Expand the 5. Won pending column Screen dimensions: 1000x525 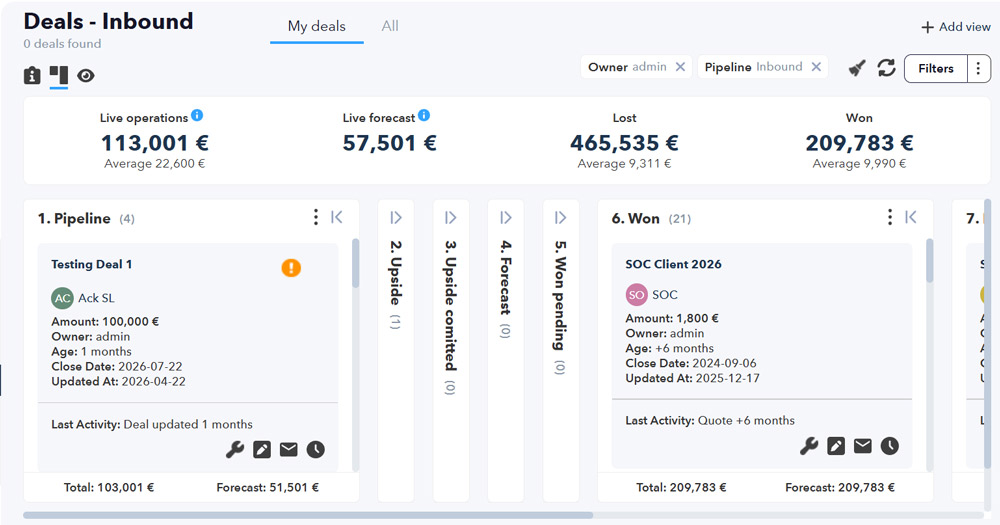point(561,218)
